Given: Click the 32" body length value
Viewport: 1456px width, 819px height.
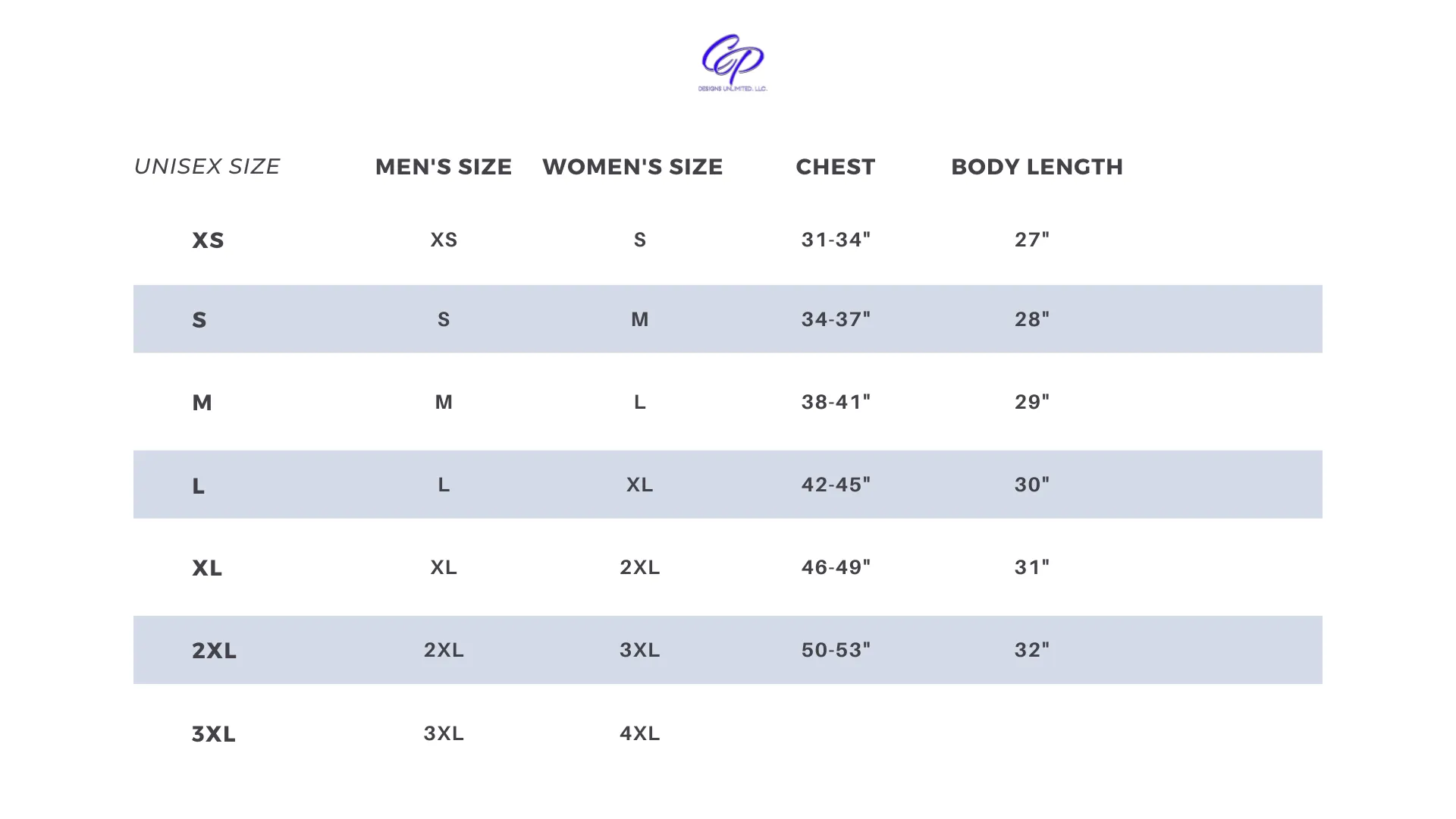Looking at the screenshot, I should 1032,650.
